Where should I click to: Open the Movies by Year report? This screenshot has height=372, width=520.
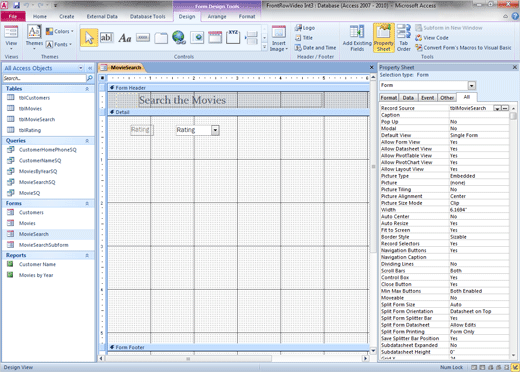pos(36,275)
